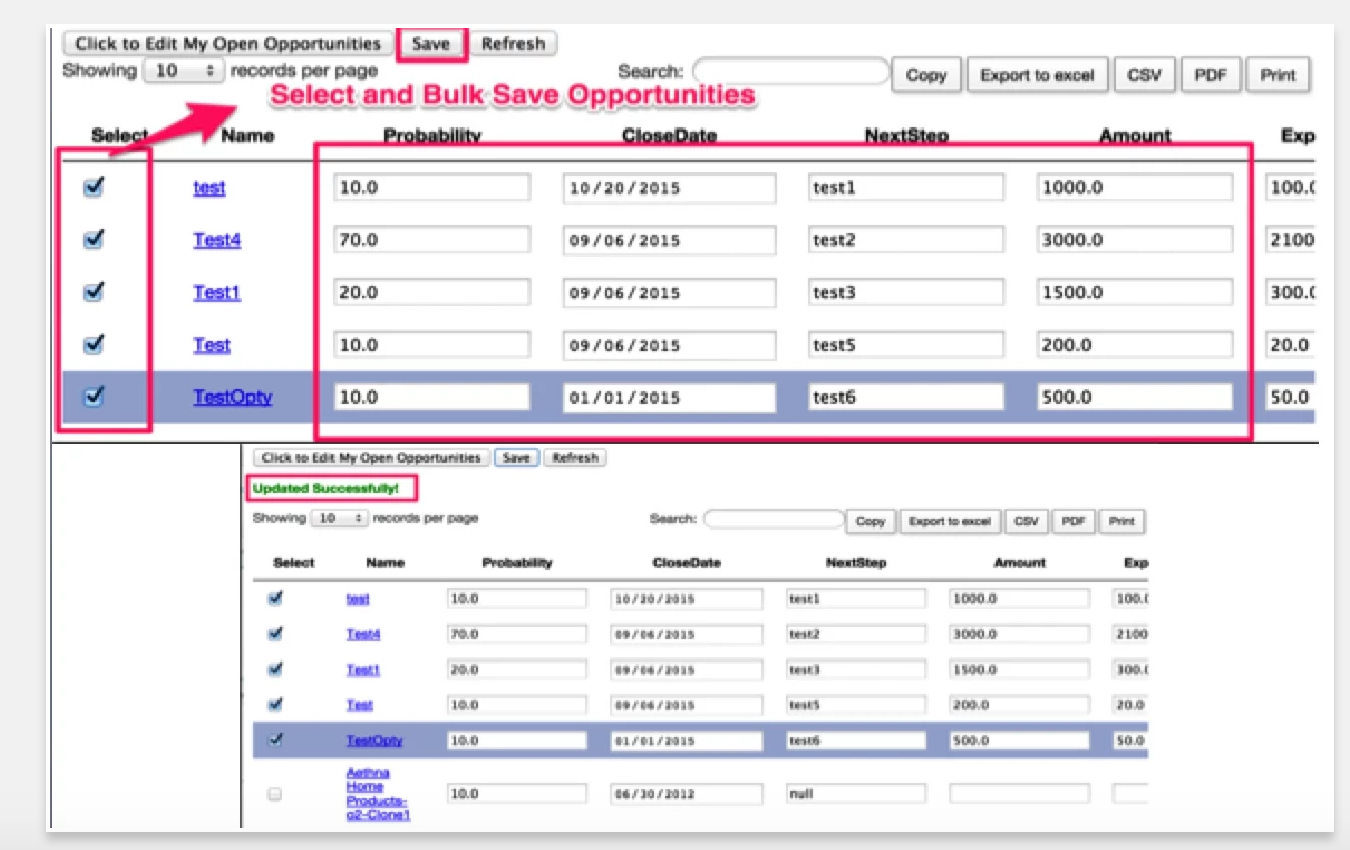
Task: Click Save button in the lower view
Action: coord(516,458)
